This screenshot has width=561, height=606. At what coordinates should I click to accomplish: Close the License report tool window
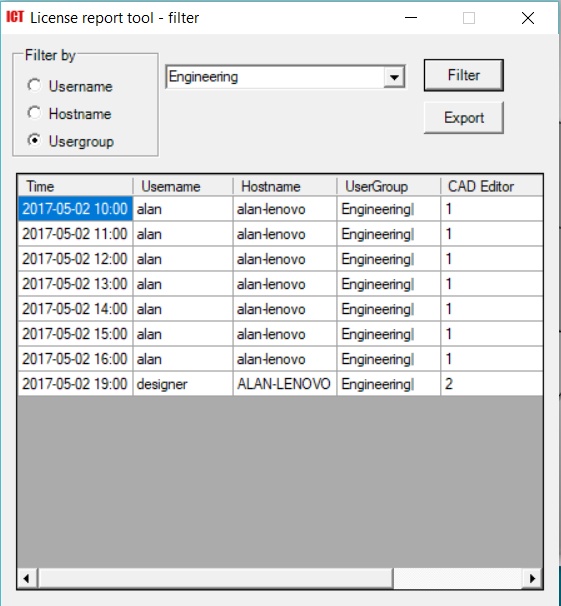[x=528, y=18]
